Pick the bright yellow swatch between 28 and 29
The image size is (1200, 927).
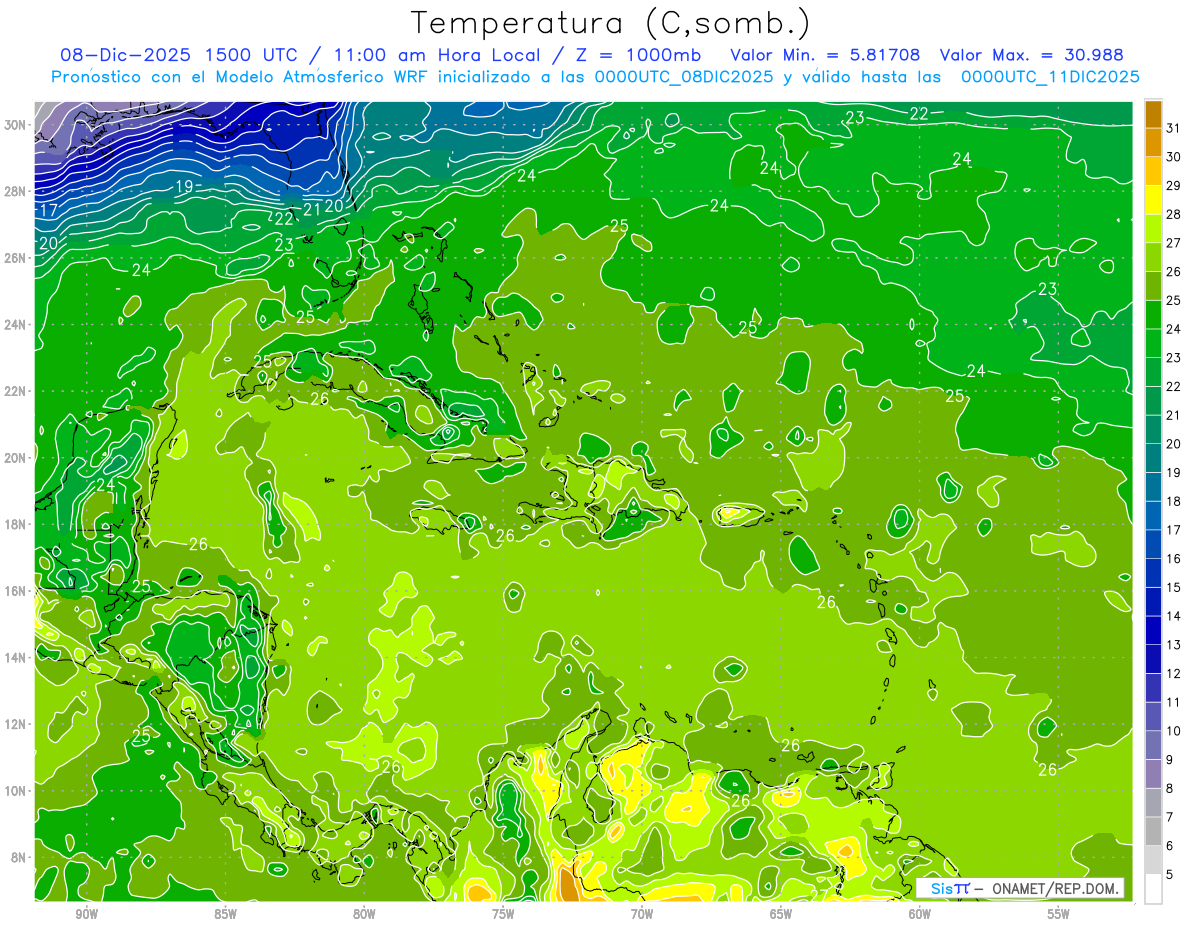[1153, 199]
